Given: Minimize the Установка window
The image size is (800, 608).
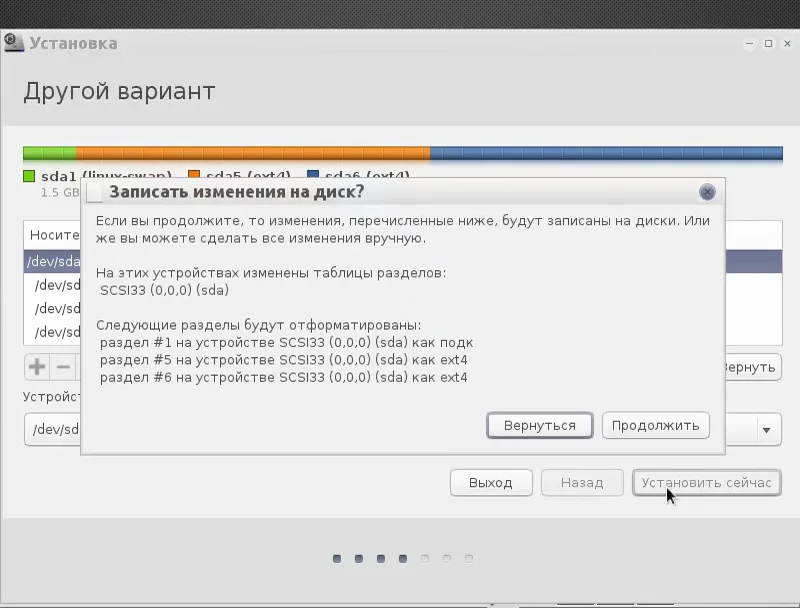Looking at the screenshot, I should point(749,44).
